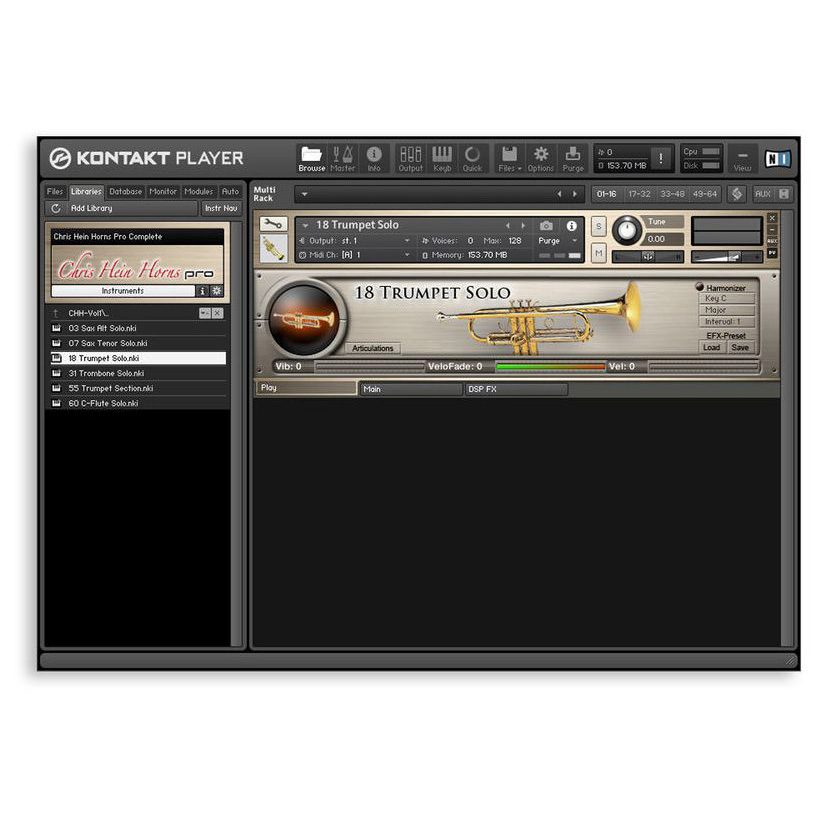Select 03 Sax Alt Solo.nki
Screen dimensions: 820x820
pyautogui.click(x=138, y=328)
